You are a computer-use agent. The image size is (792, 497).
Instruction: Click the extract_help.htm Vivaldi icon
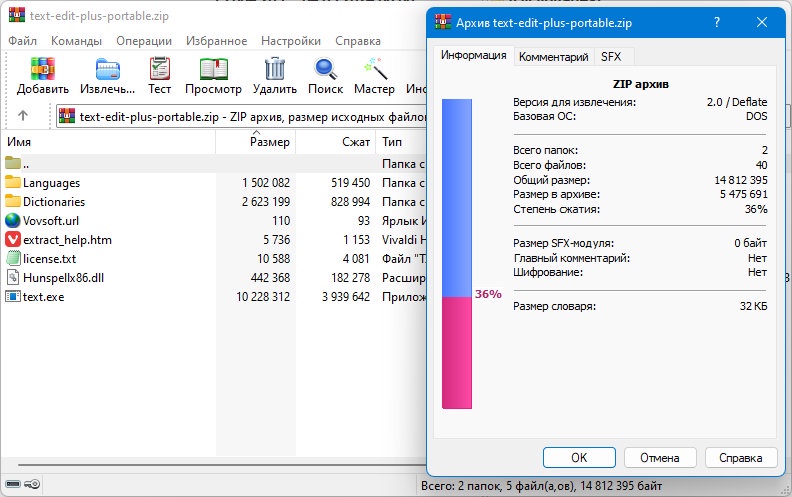(x=13, y=239)
